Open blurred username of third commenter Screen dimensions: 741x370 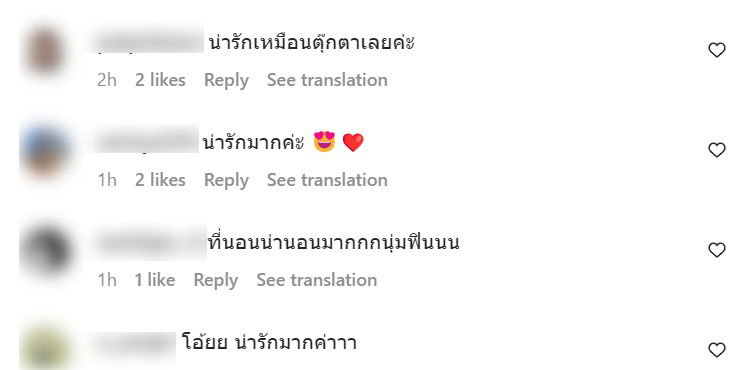pos(150,242)
